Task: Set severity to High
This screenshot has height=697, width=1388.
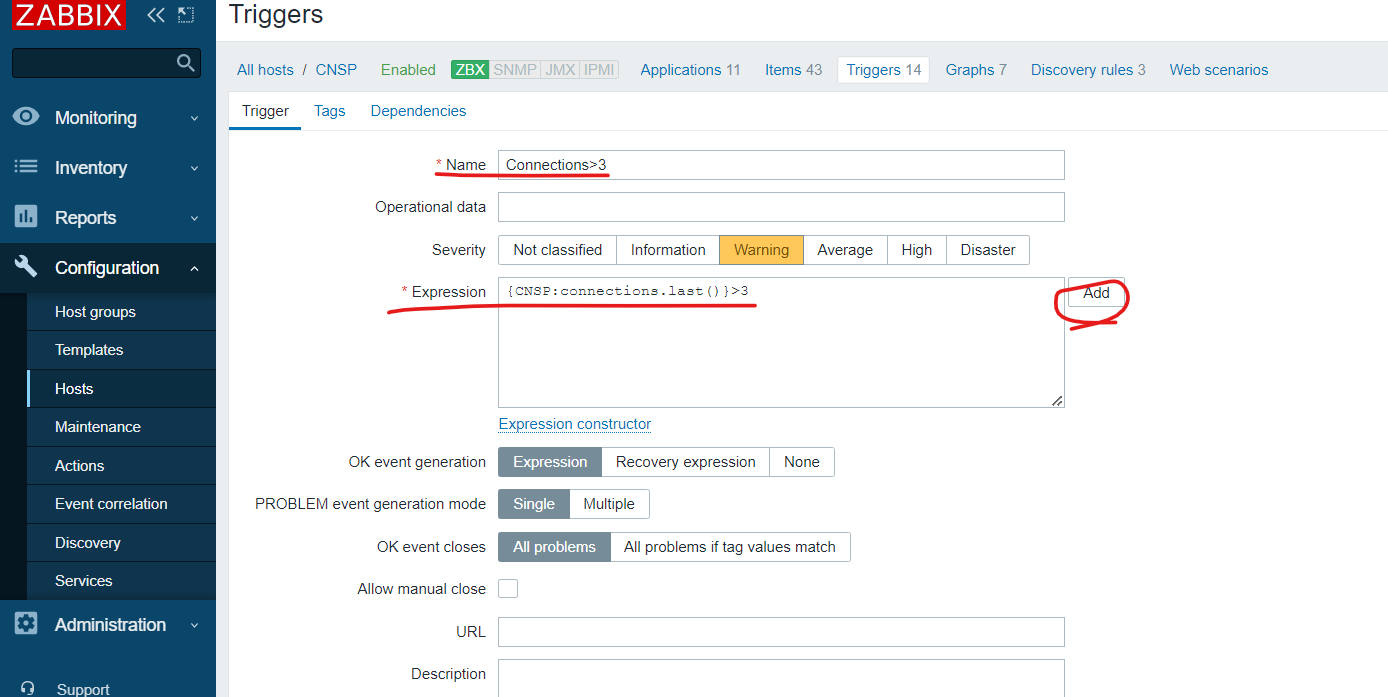Action: click(916, 250)
